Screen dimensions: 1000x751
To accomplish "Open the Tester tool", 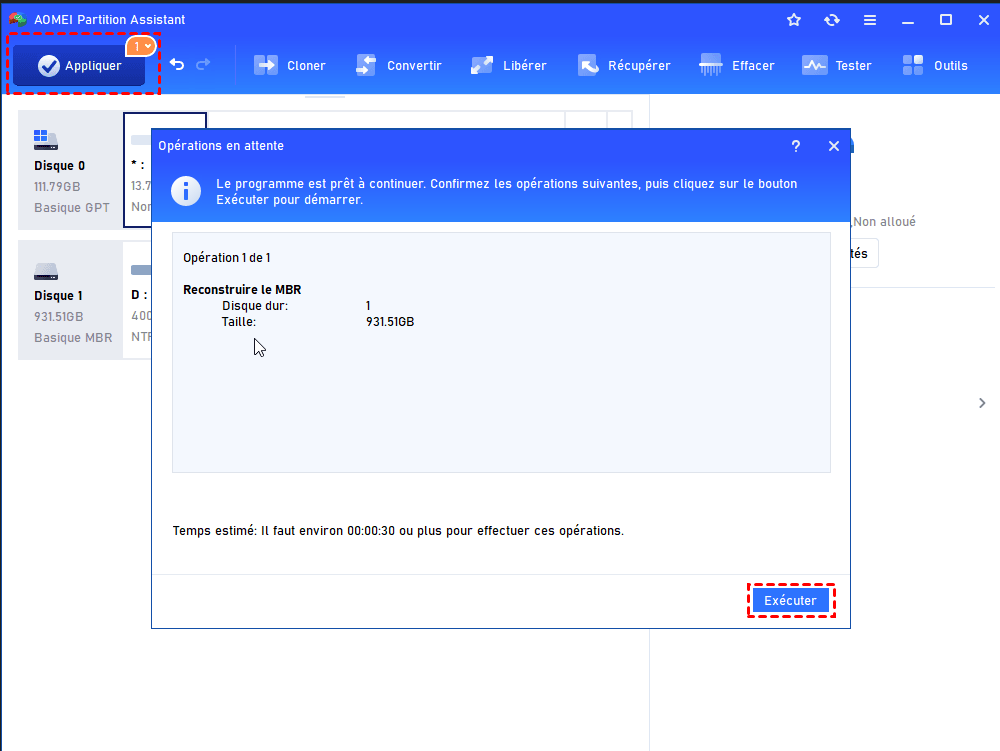I will pos(837,66).
